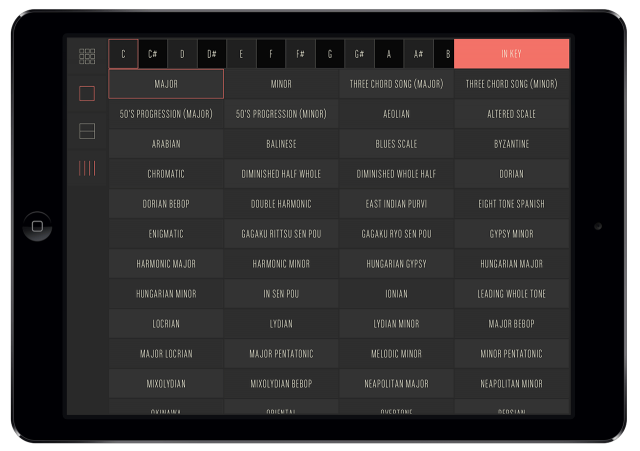Select the Arabian scale
This screenshot has width=640, height=451.
(x=166, y=144)
